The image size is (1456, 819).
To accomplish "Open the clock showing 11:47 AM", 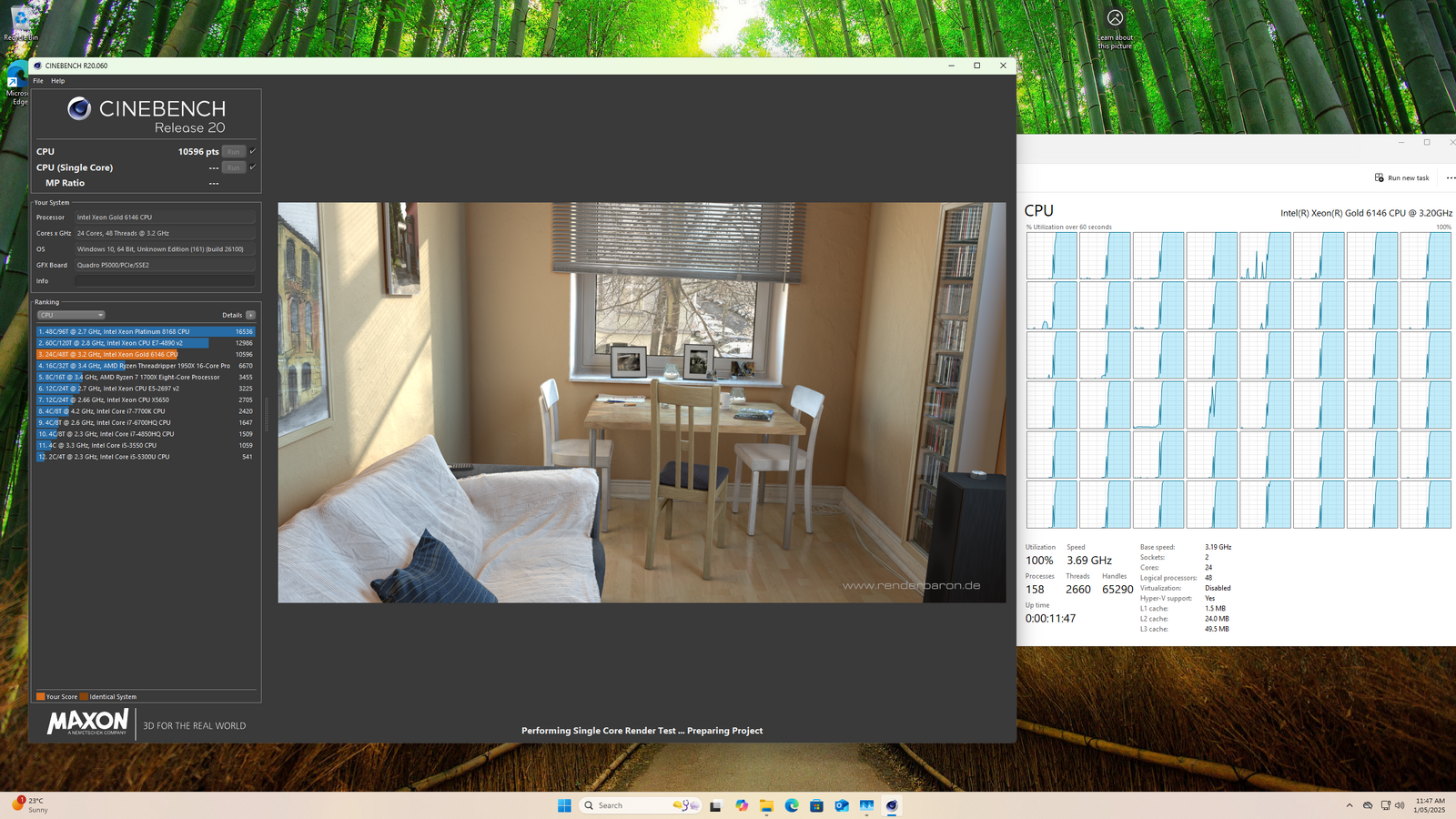I will pos(1430,805).
